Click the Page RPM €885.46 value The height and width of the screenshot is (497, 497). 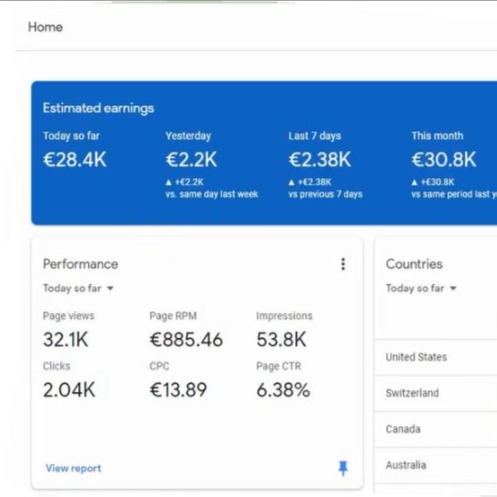[x=186, y=340]
